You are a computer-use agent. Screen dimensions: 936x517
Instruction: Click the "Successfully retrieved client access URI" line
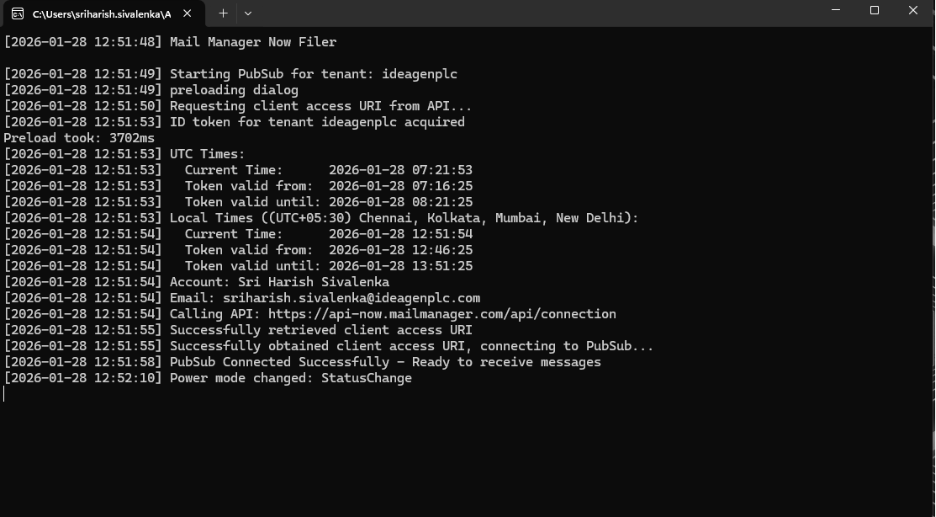320,330
